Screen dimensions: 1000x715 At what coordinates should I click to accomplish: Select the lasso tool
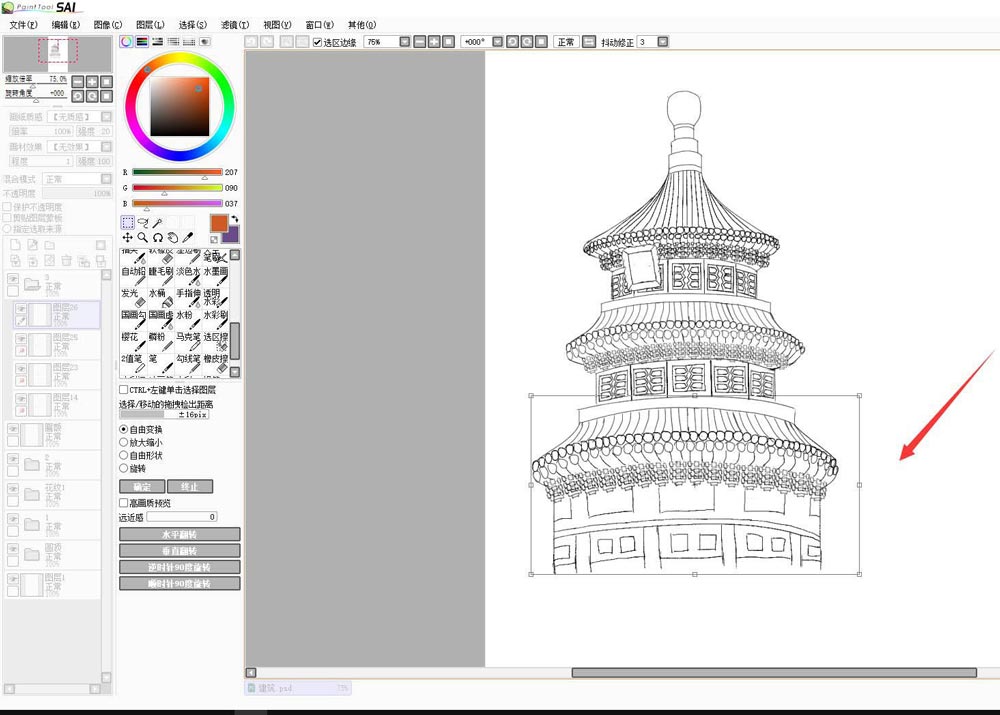143,222
